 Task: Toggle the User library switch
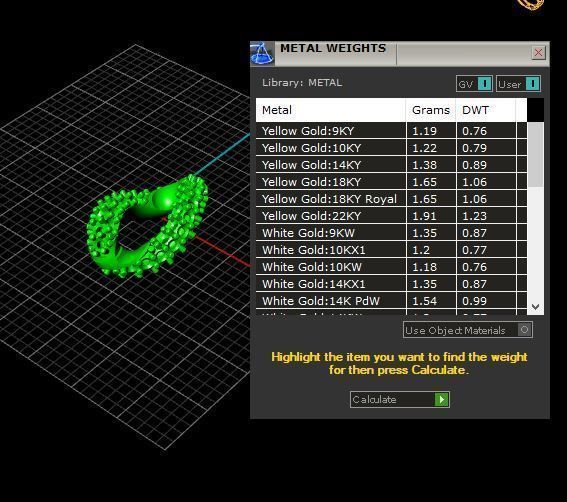tap(519, 84)
